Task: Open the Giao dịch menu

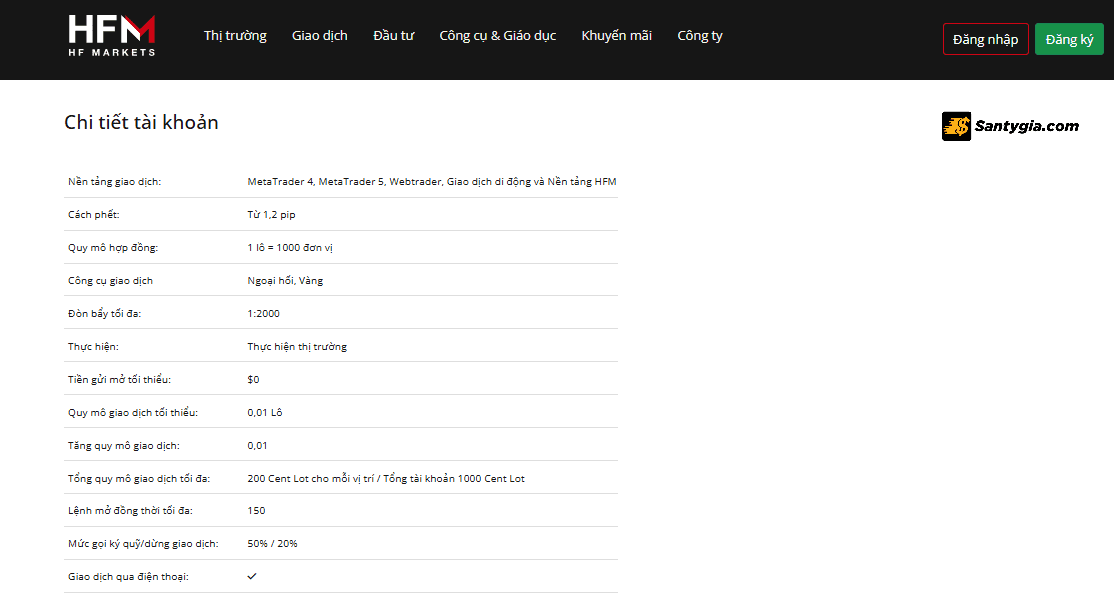Action: pyautogui.click(x=320, y=36)
